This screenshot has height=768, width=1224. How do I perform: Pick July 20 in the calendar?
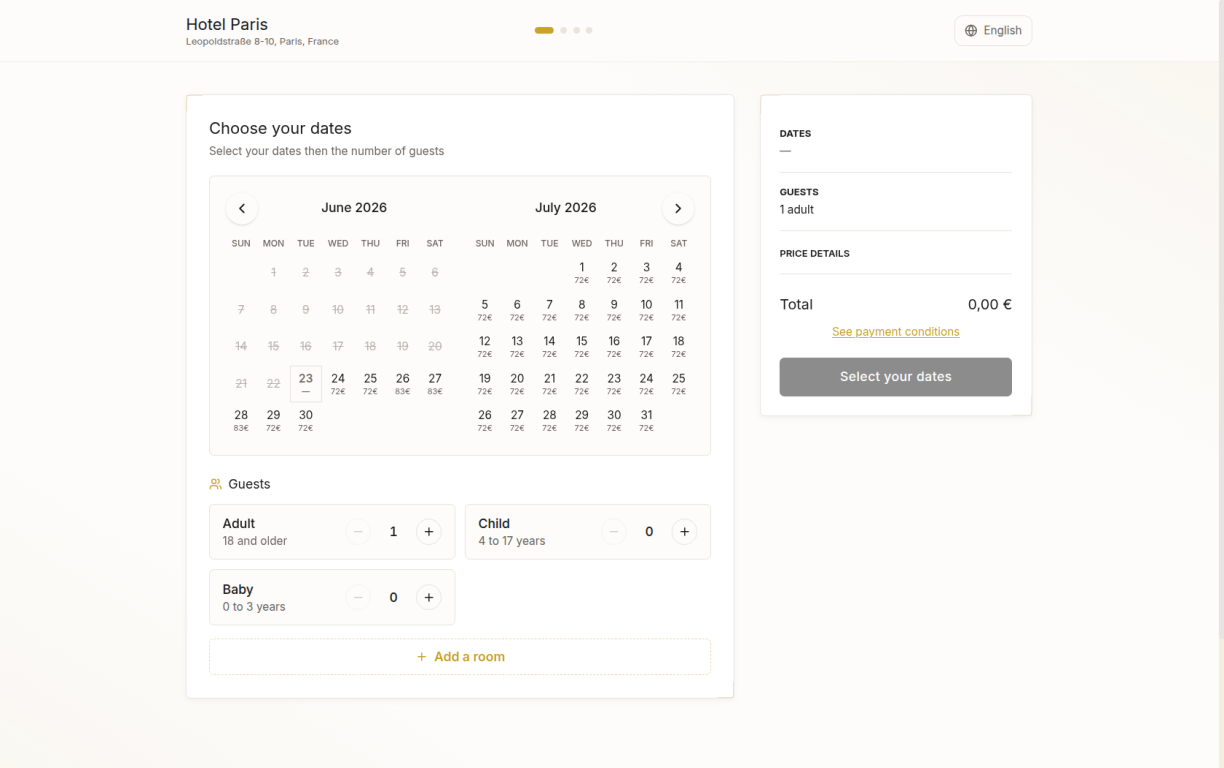(517, 384)
